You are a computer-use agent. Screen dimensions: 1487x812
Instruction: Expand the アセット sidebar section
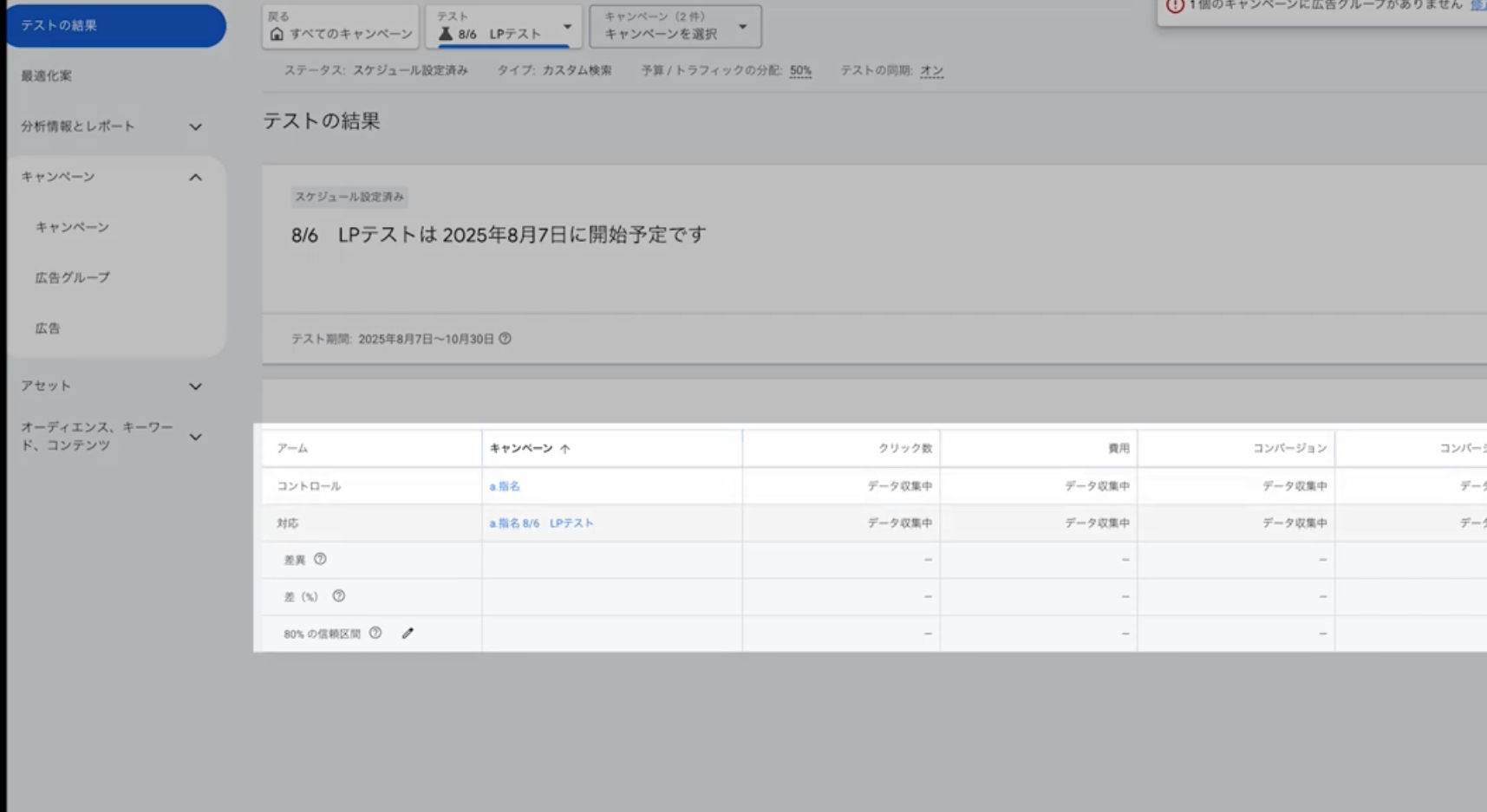195,387
